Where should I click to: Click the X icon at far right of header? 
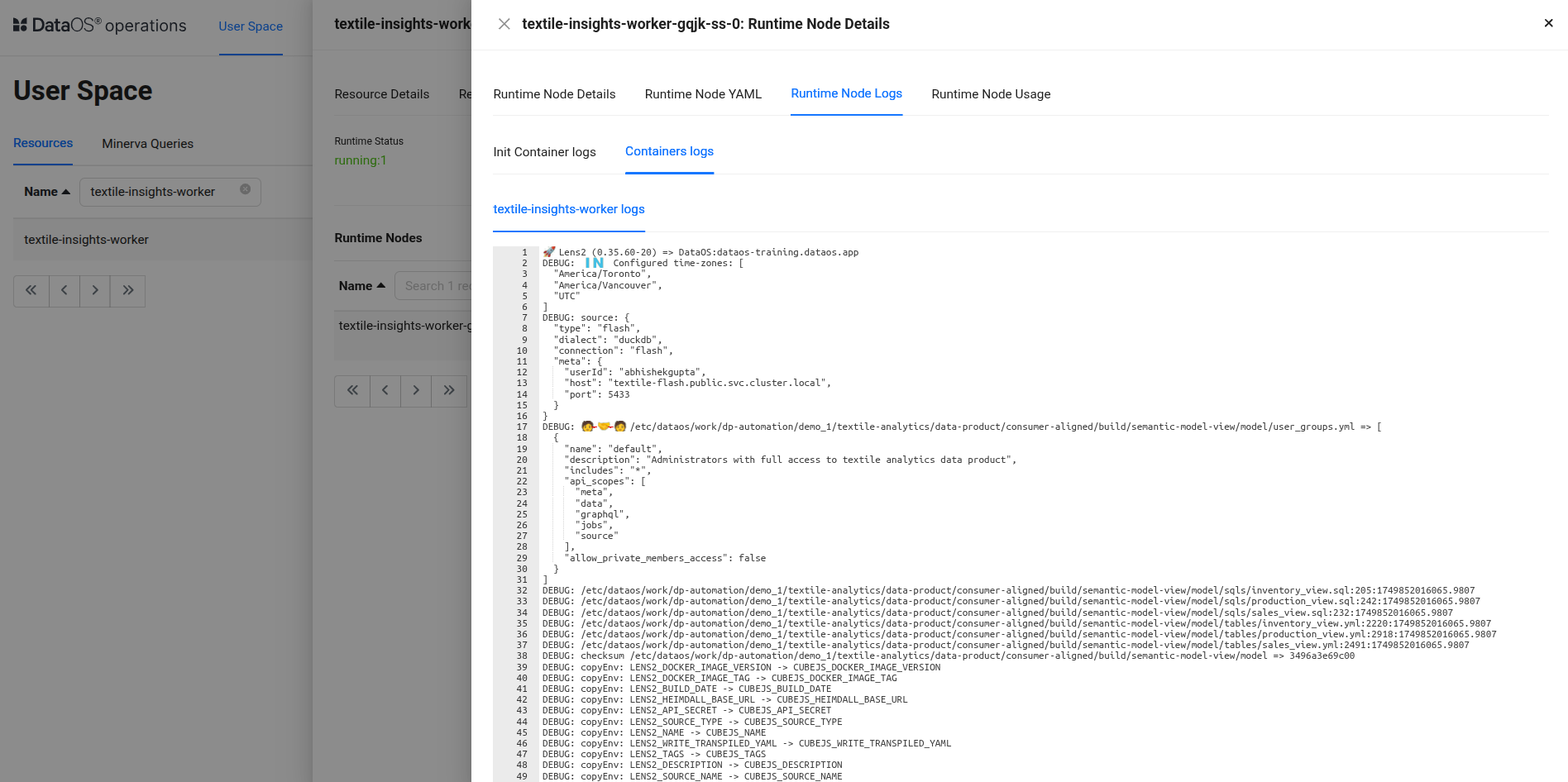[1548, 23]
